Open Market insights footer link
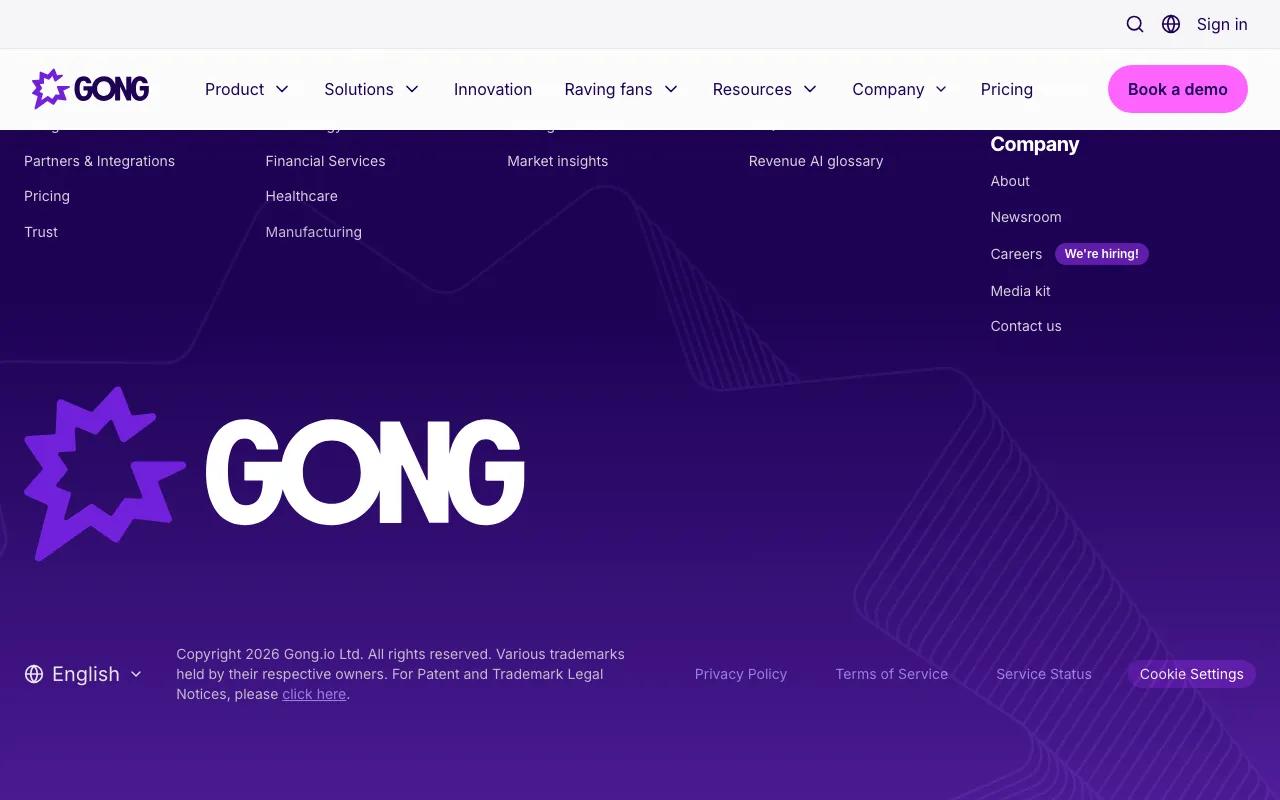Viewport: 1280px width, 800px height. [x=557, y=161]
